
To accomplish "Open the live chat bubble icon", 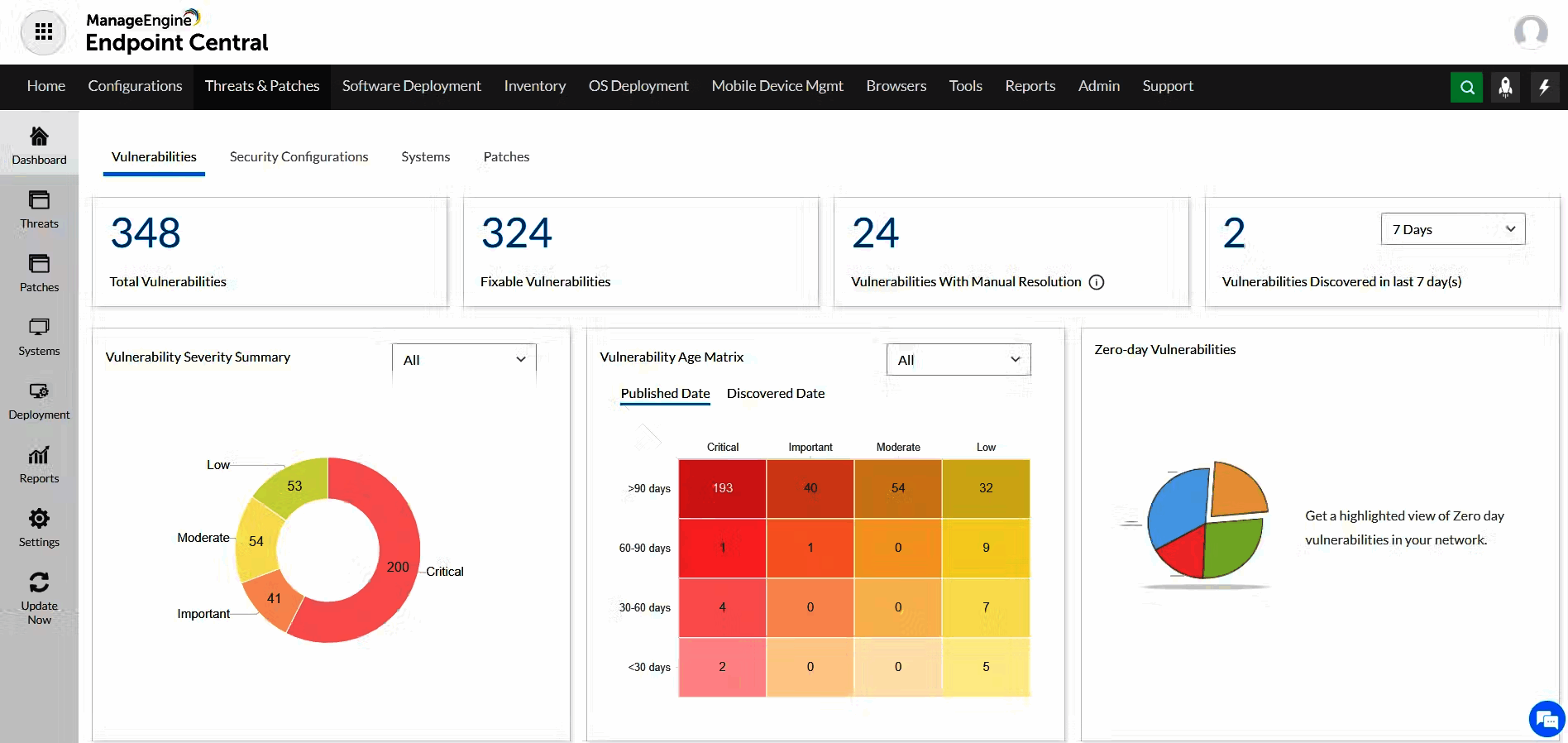I will click(1546, 719).
